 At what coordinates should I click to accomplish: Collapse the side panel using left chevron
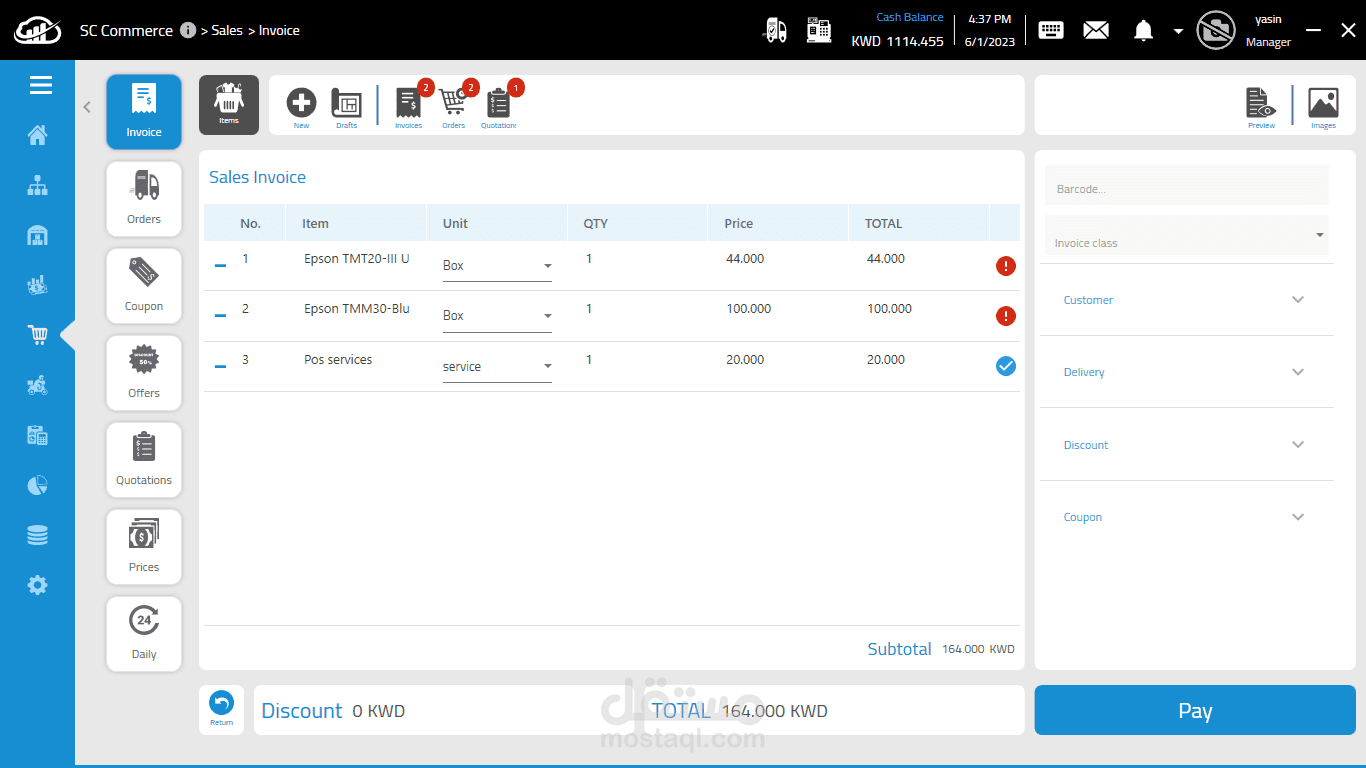tap(87, 107)
